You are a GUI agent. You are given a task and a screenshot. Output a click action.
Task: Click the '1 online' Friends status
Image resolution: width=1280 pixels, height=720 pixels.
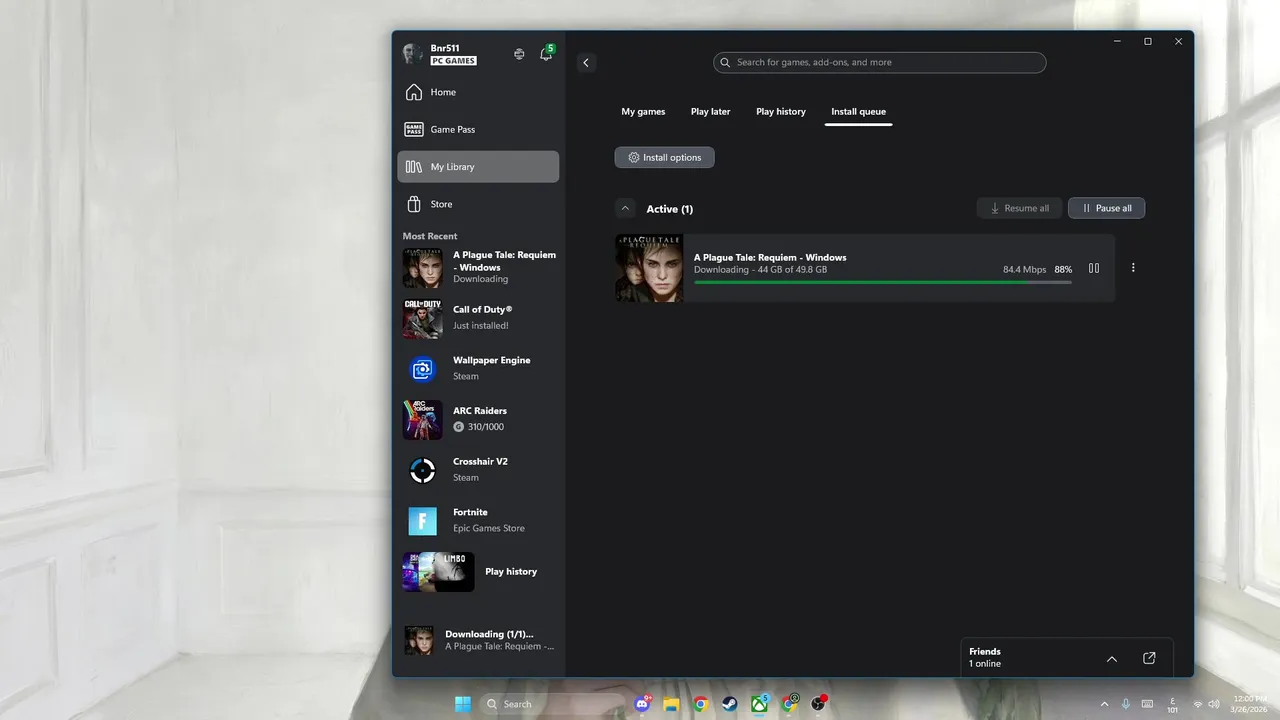coord(985,664)
